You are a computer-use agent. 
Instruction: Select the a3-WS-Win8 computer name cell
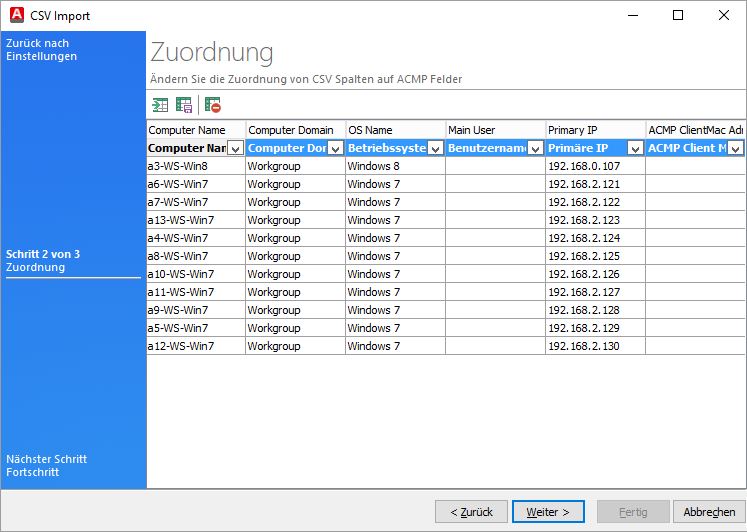click(196, 166)
